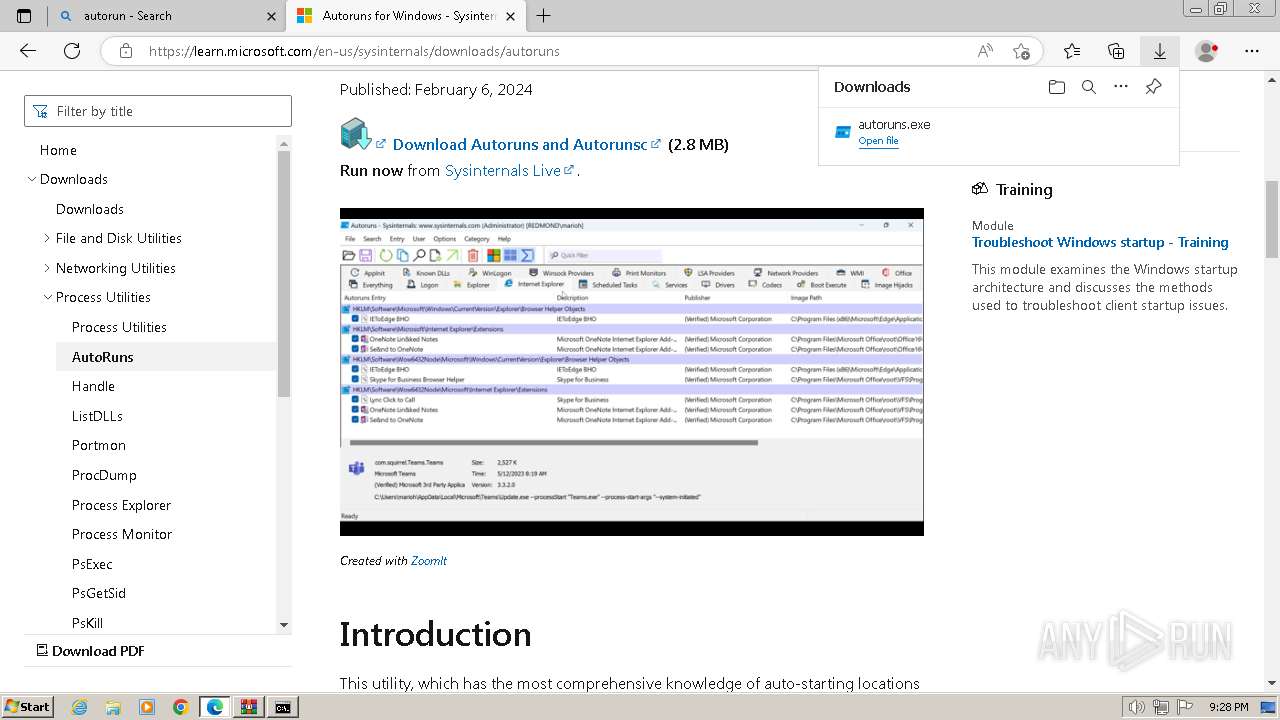The width and height of the screenshot is (1280, 720).
Task: Launch Internet Explorer from taskbar
Action: tap(80, 707)
